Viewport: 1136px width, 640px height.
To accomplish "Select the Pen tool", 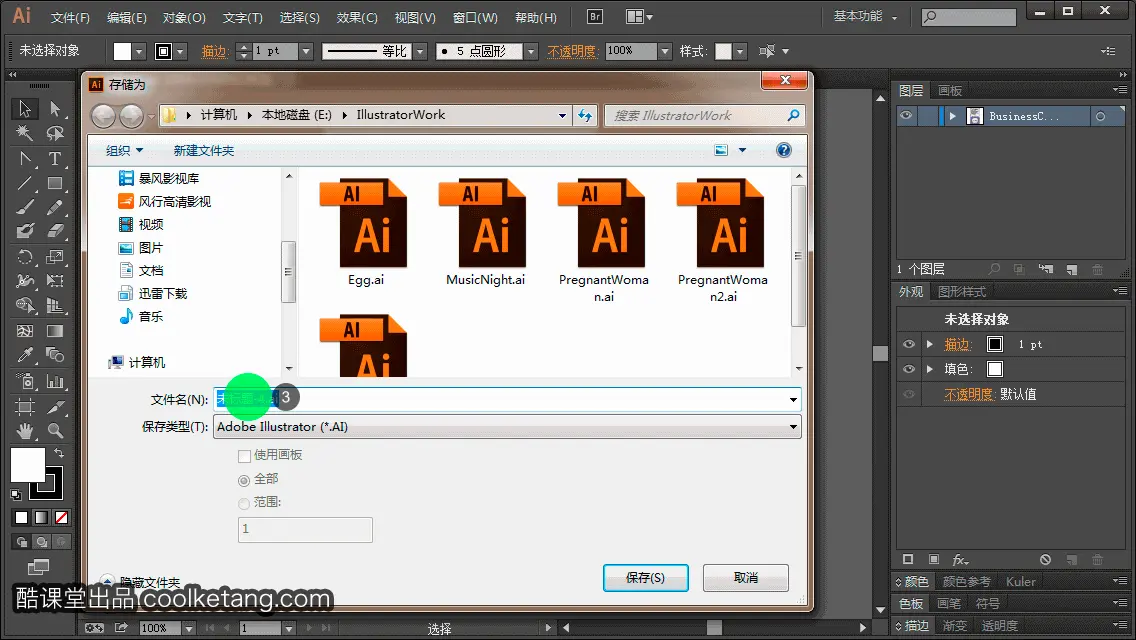I will click(x=25, y=158).
